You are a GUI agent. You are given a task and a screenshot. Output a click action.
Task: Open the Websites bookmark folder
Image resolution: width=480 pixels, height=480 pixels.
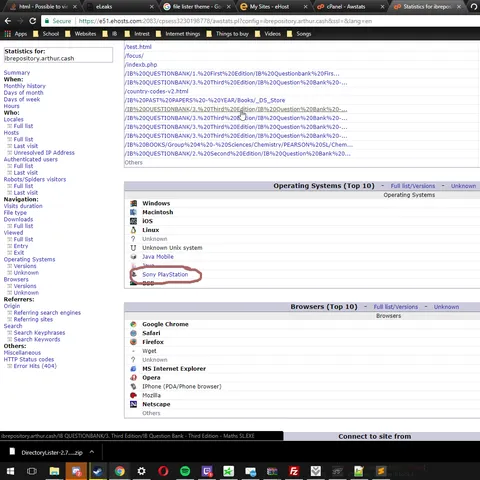80,34
